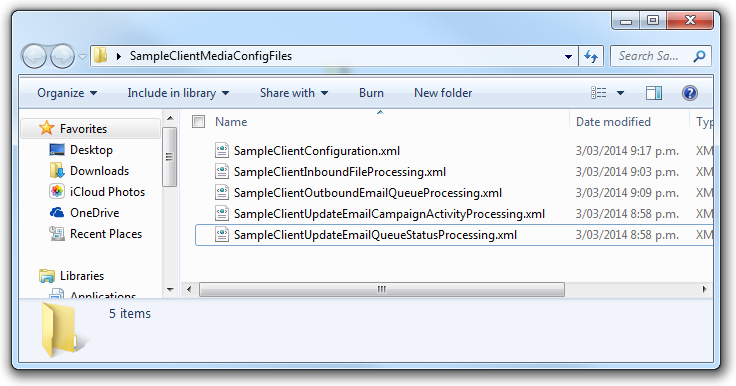The height and width of the screenshot is (386, 736).
Task: Select SampleClientConfiguration.xml file
Action: (317, 151)
